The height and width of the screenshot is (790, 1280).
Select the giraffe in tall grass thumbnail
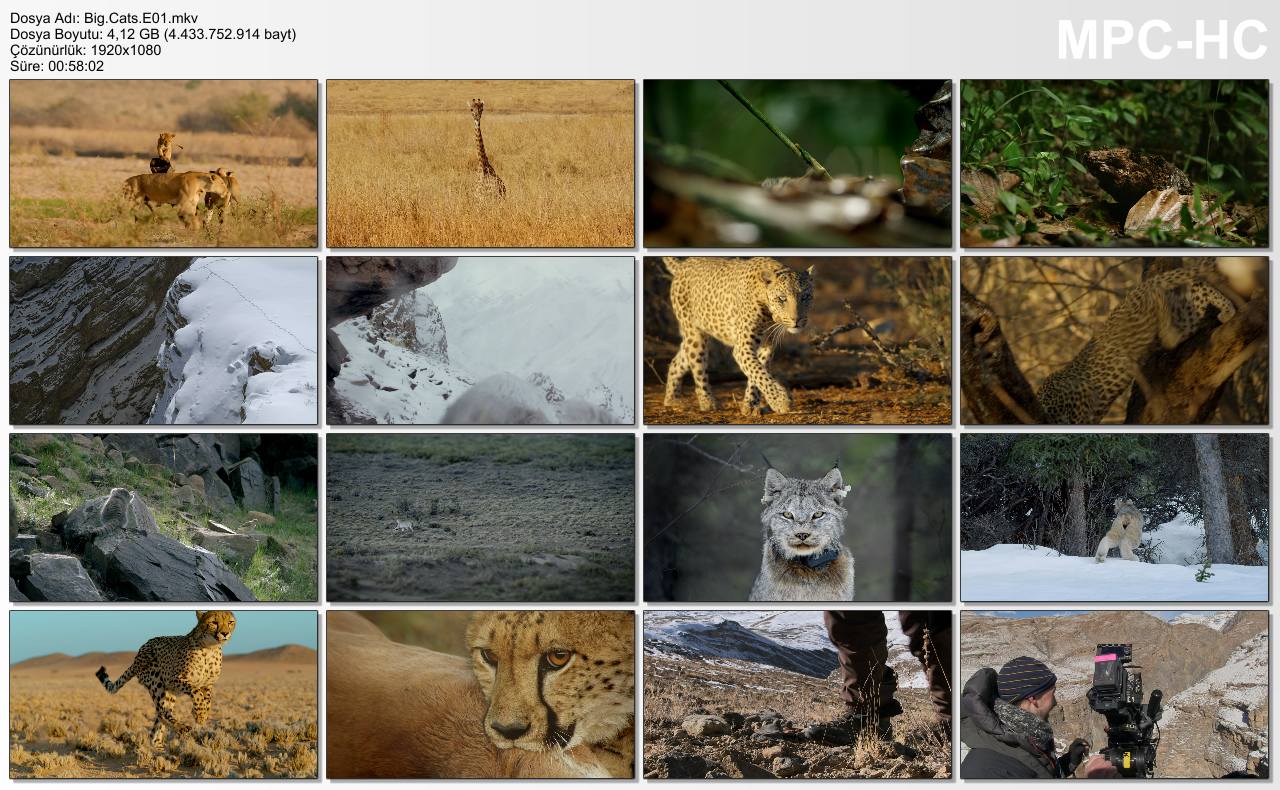(481, 164)
